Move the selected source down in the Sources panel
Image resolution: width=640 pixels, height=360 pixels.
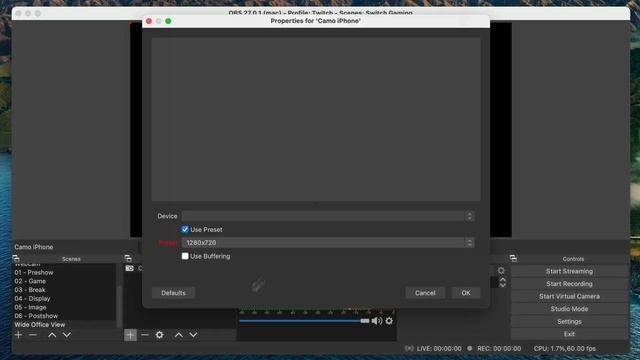(193, 335)
